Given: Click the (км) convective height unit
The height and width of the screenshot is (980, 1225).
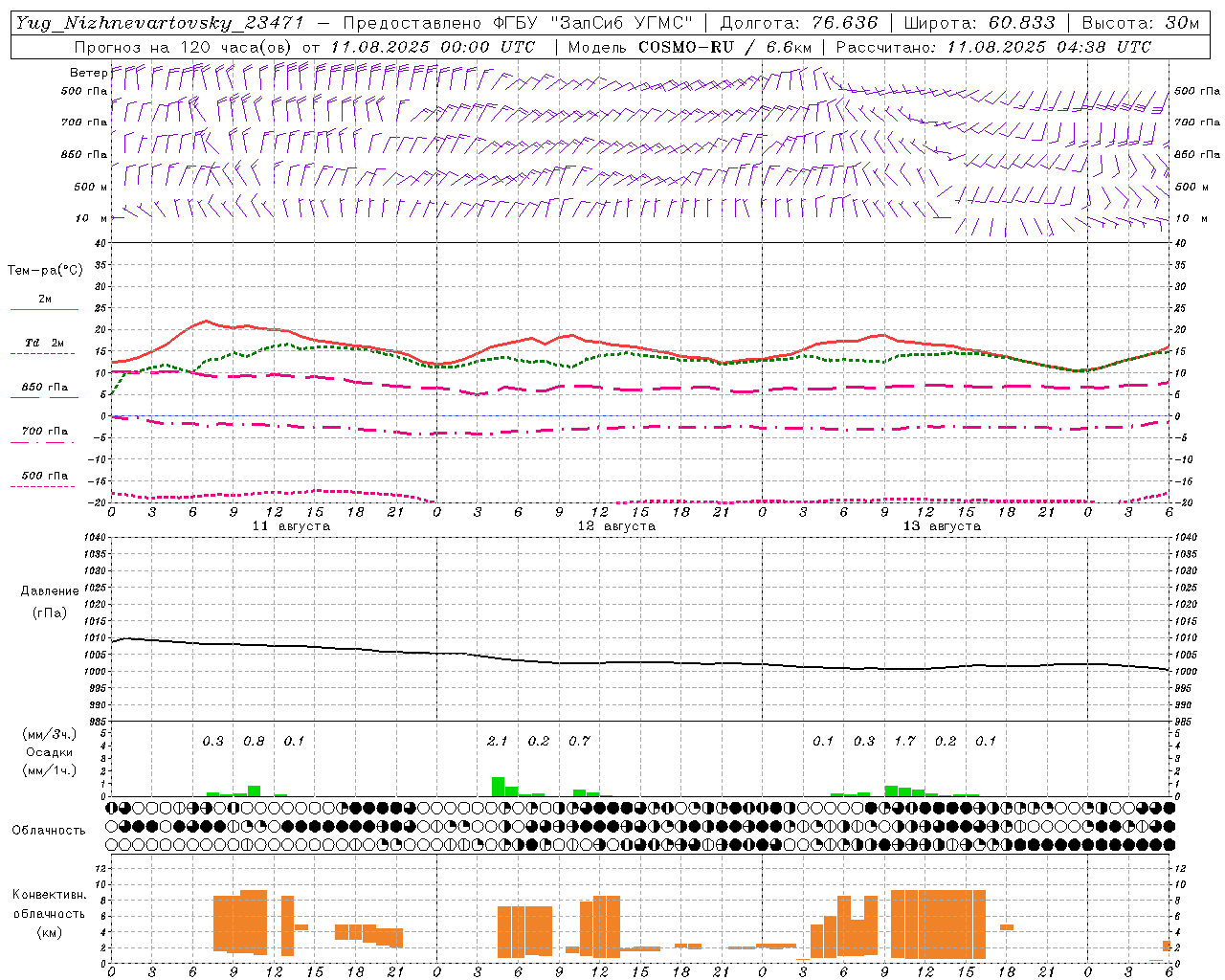Looking at the screenshot, I should [x=49, y=931].
